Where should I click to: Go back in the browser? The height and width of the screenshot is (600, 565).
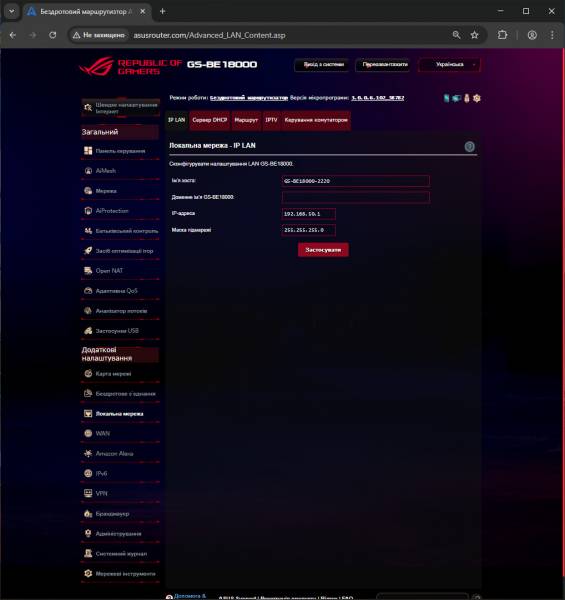pos(13,35)
